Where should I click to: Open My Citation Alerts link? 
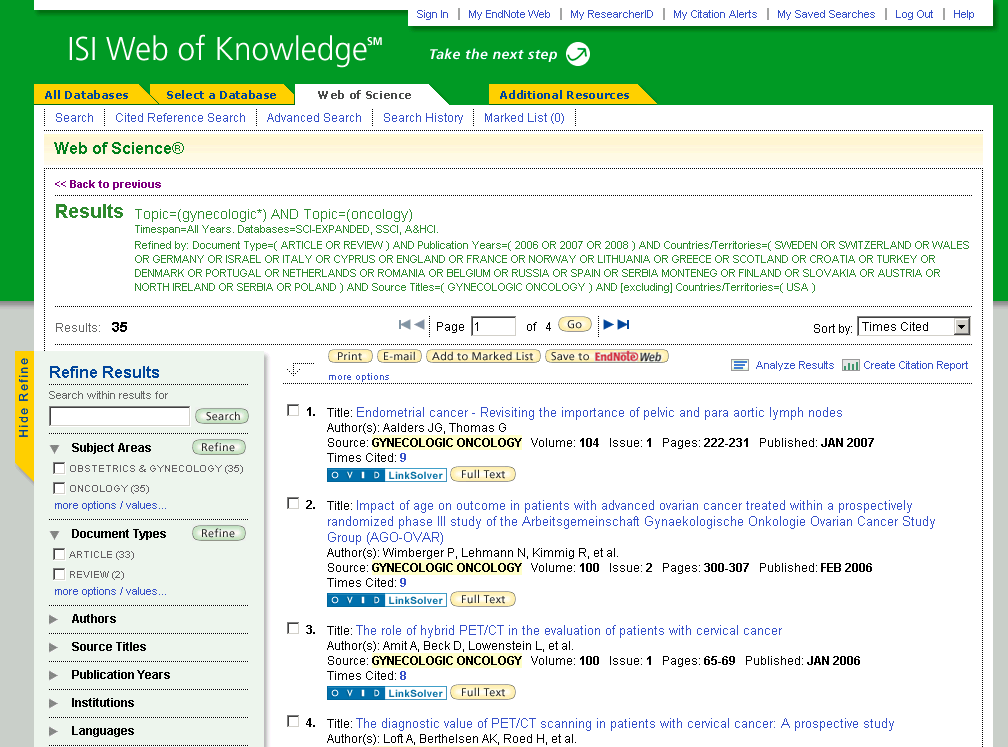715,14
